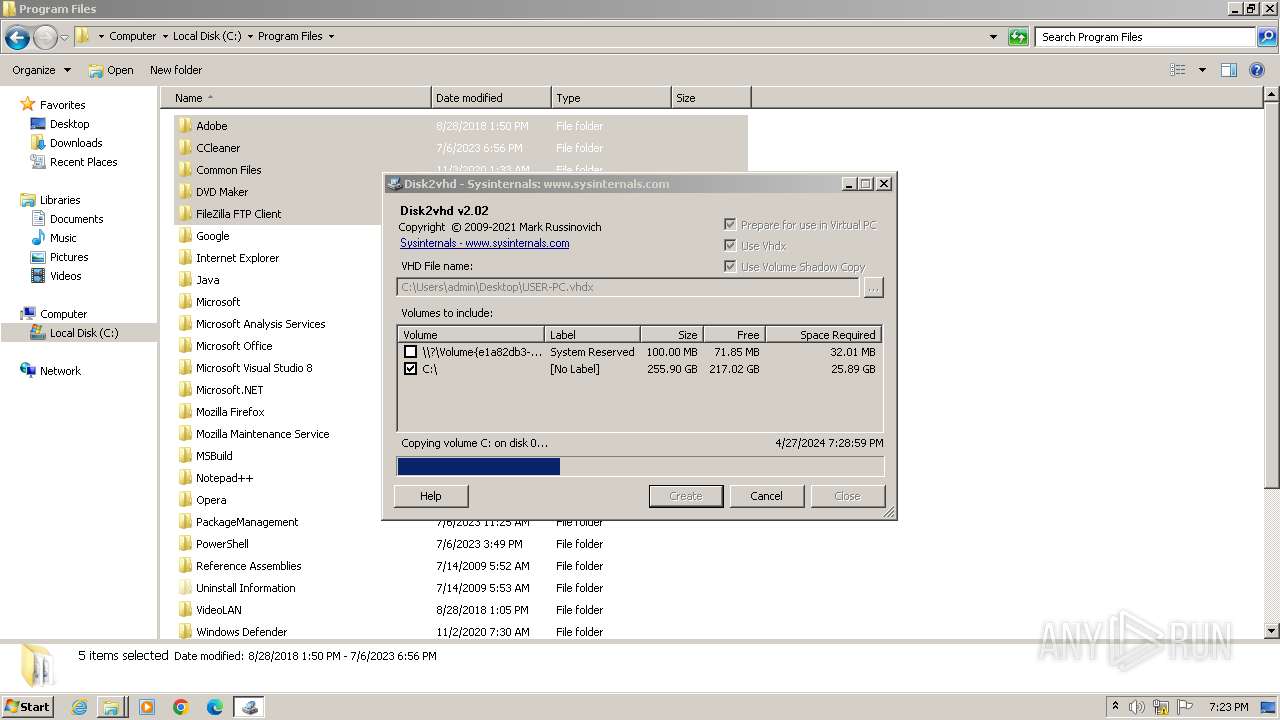This screenshot has height=720, width=1280.
Task: Open the recent pages dropdown arrow
Action: tap(64, 38)
